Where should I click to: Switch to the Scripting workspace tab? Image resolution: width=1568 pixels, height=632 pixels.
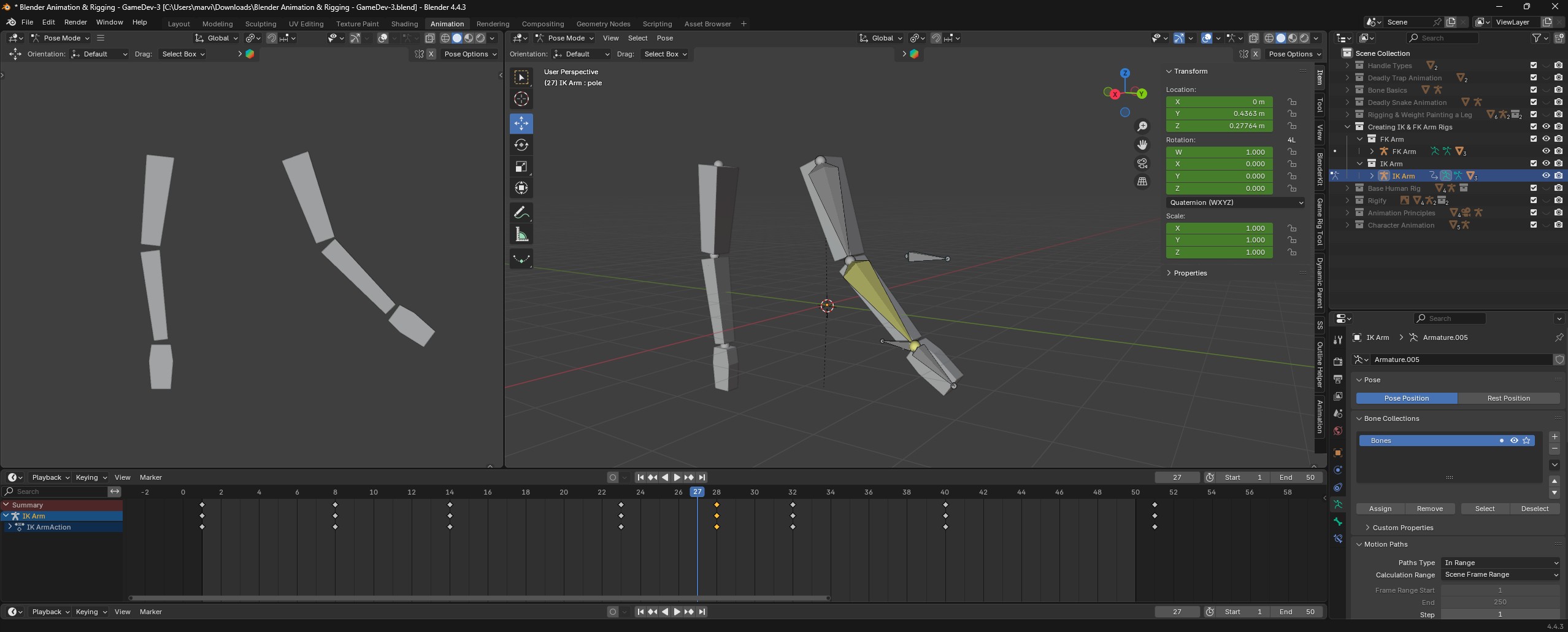click(x=656, y=24)
